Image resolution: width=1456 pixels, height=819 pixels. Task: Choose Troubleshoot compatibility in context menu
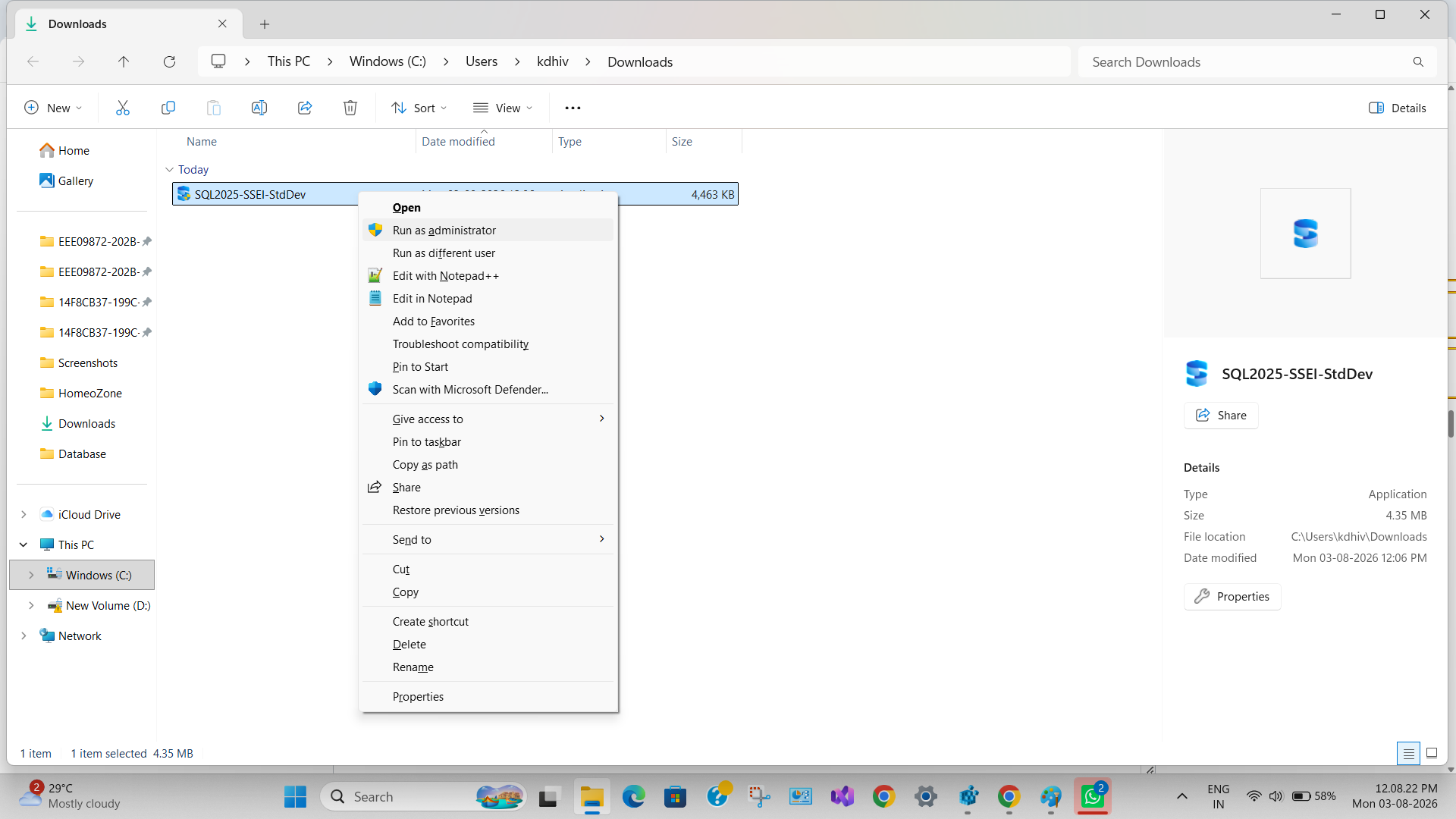point(488,344)
